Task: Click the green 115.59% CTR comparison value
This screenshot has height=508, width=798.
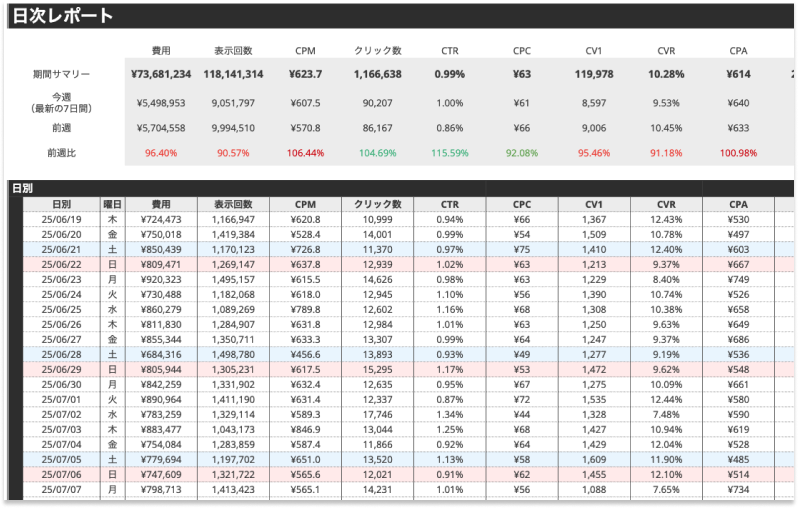Action: click(x=450, y=153)
